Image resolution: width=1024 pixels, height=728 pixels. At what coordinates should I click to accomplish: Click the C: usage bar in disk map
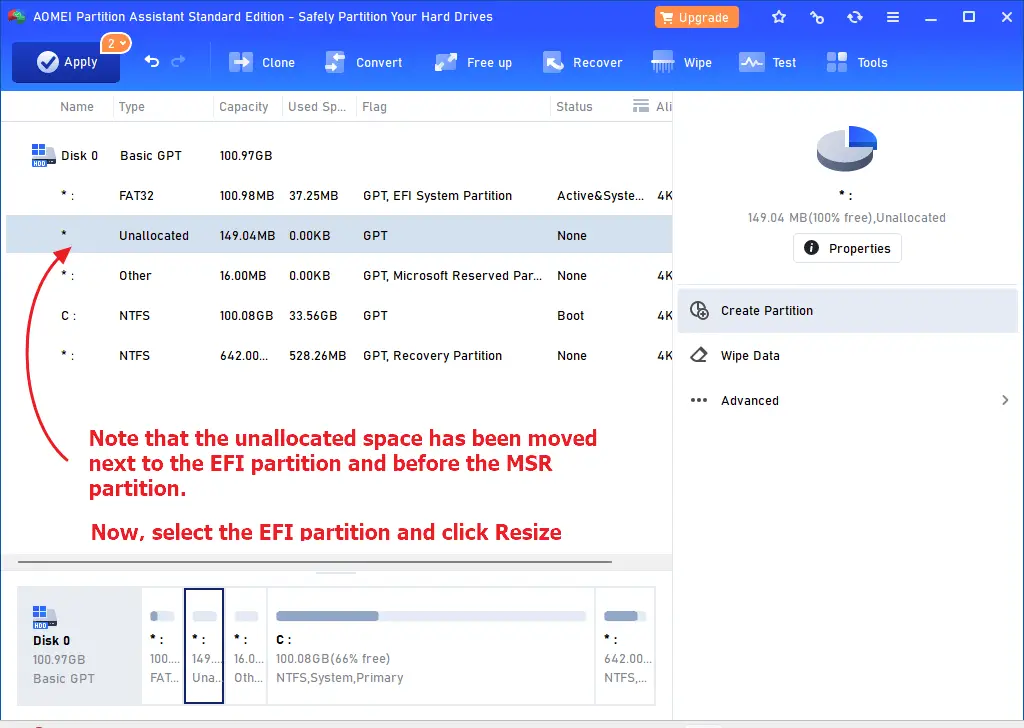[430, 616]
